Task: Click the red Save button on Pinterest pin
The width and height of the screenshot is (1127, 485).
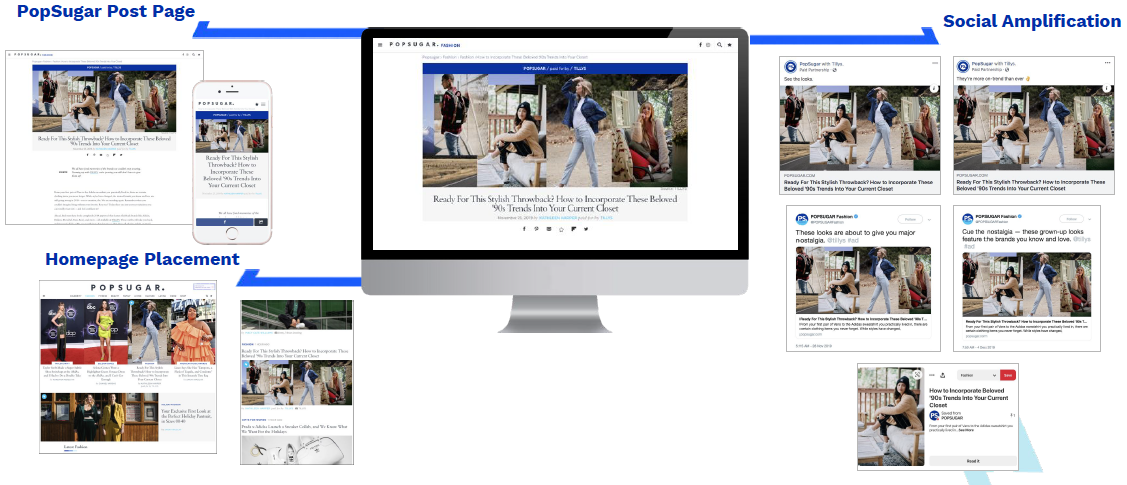Action: point(1008,375)
